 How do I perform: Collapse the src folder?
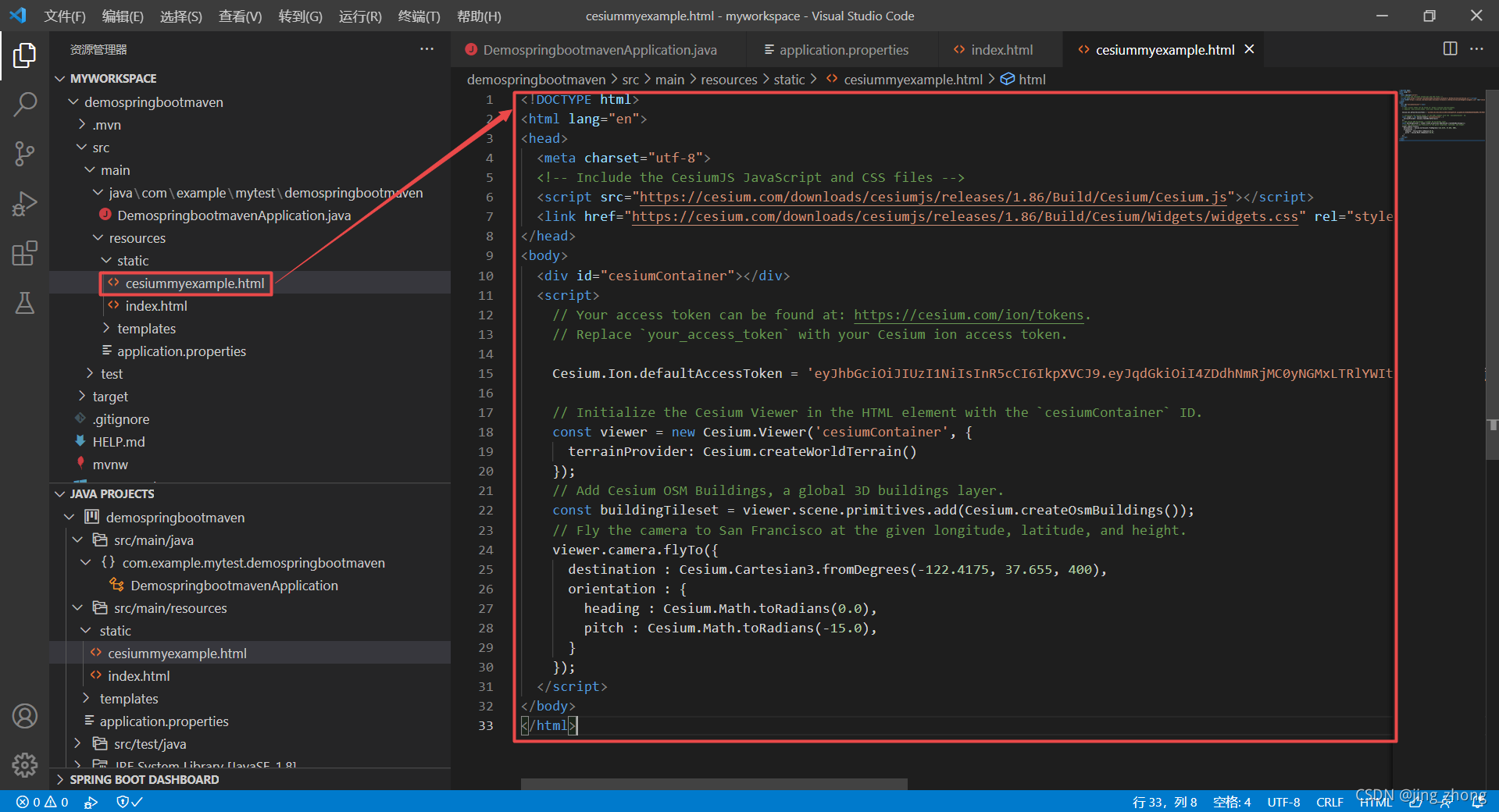pos(101,148)
